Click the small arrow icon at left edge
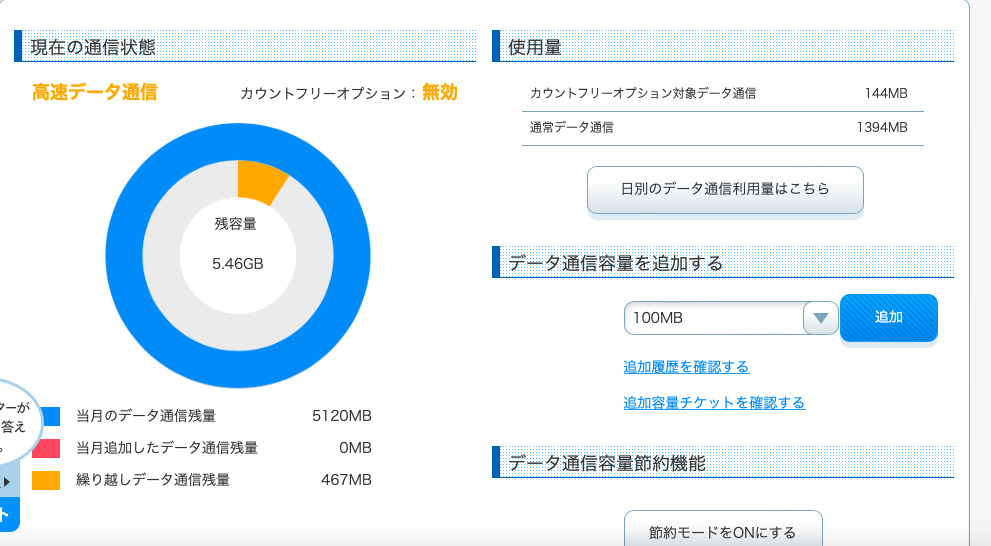This screenshot has height=546, width=991. 8,482
